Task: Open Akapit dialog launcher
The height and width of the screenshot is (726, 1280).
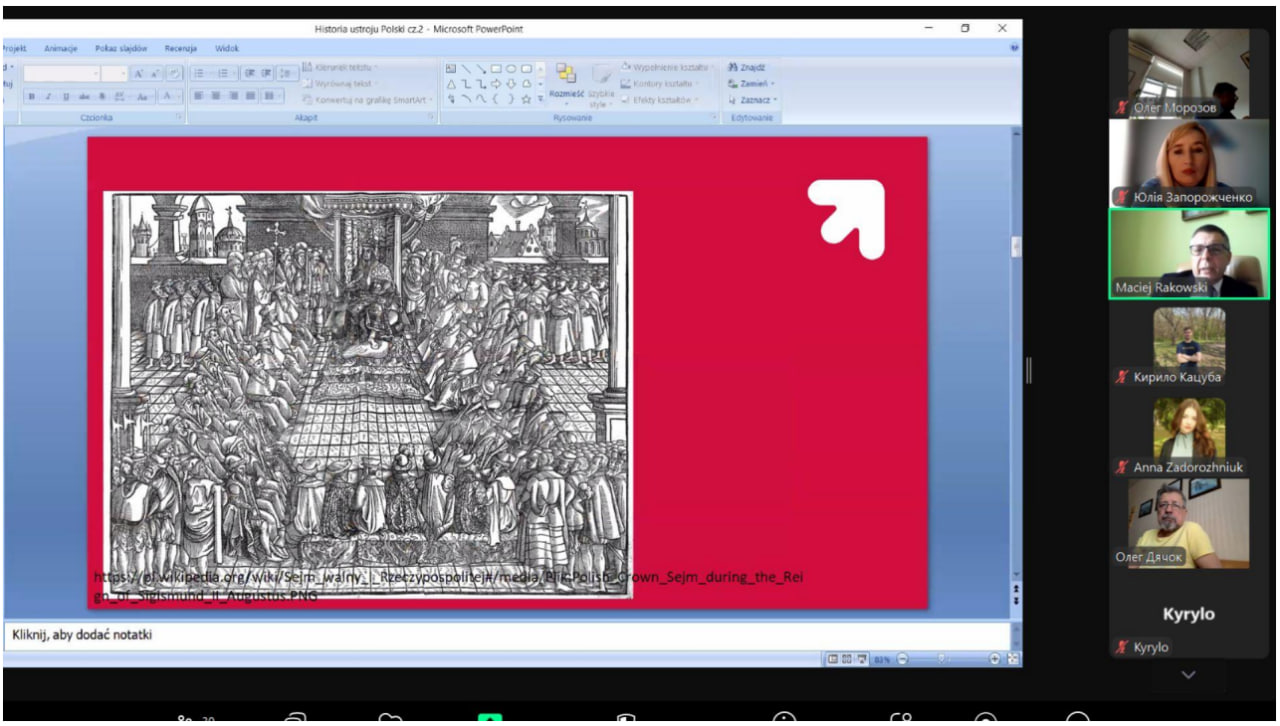Action: [432, 117]
